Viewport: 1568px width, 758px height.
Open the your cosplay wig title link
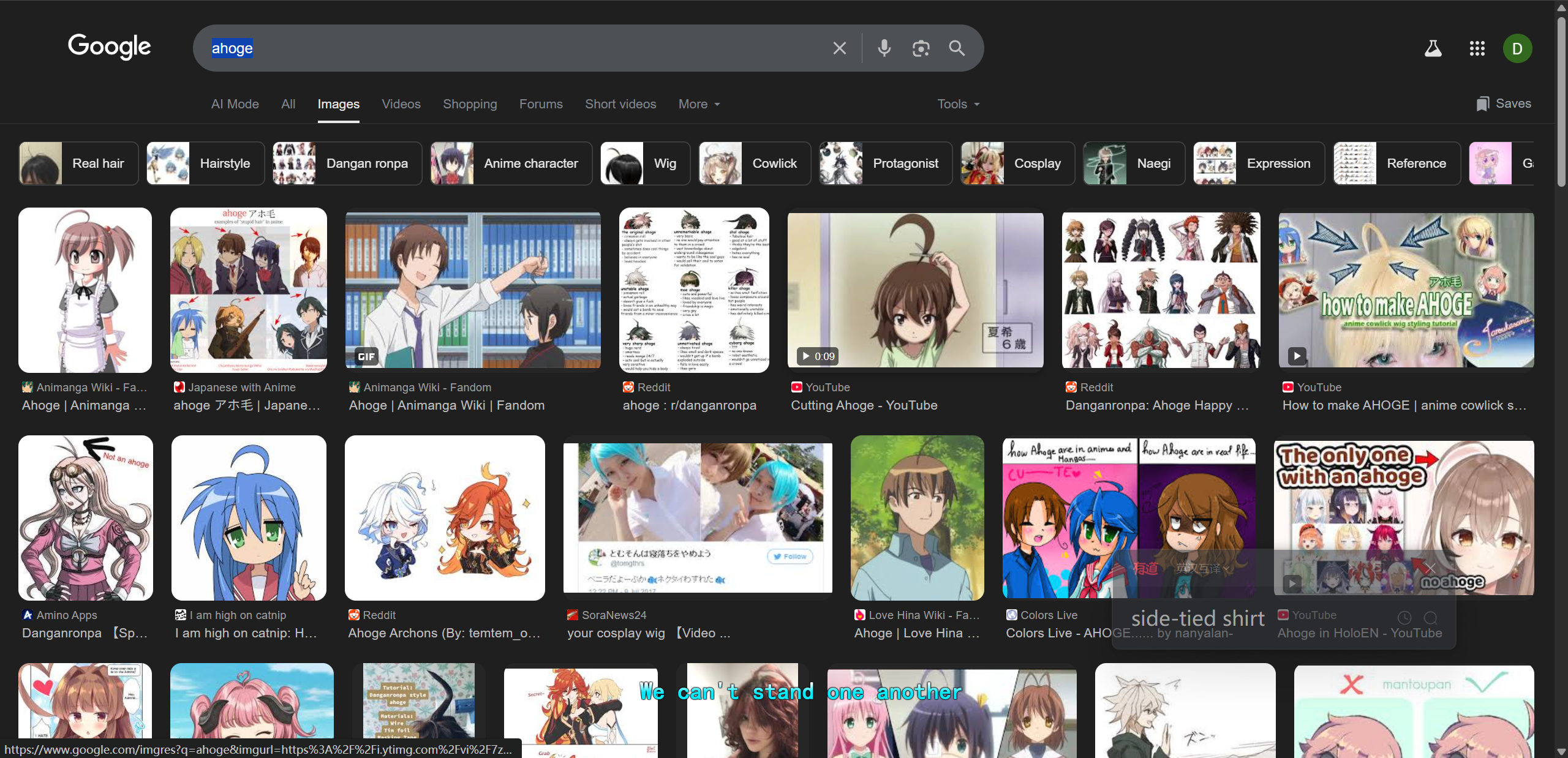649,633
